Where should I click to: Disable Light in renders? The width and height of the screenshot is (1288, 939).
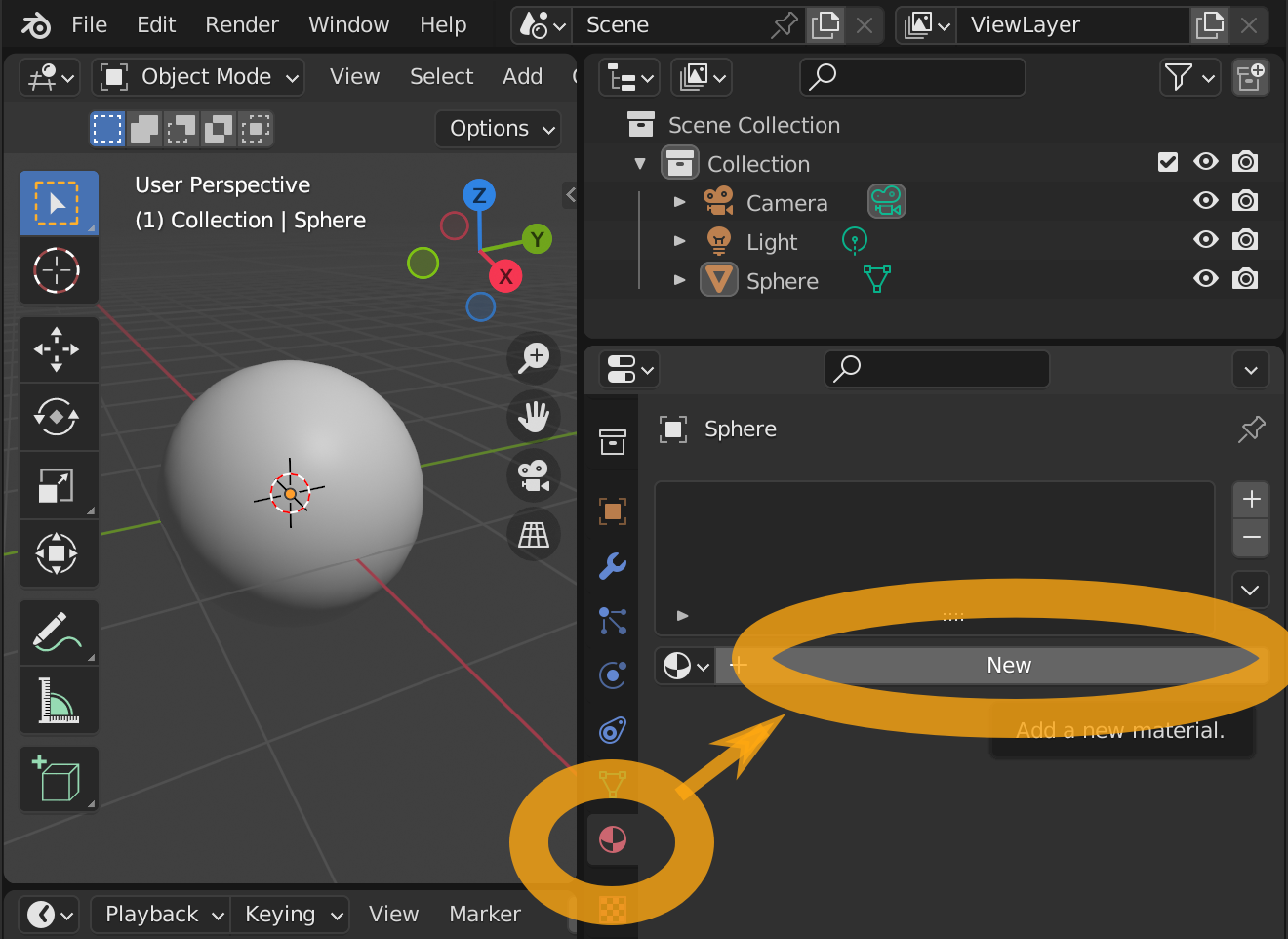(x=1245, y=240)
